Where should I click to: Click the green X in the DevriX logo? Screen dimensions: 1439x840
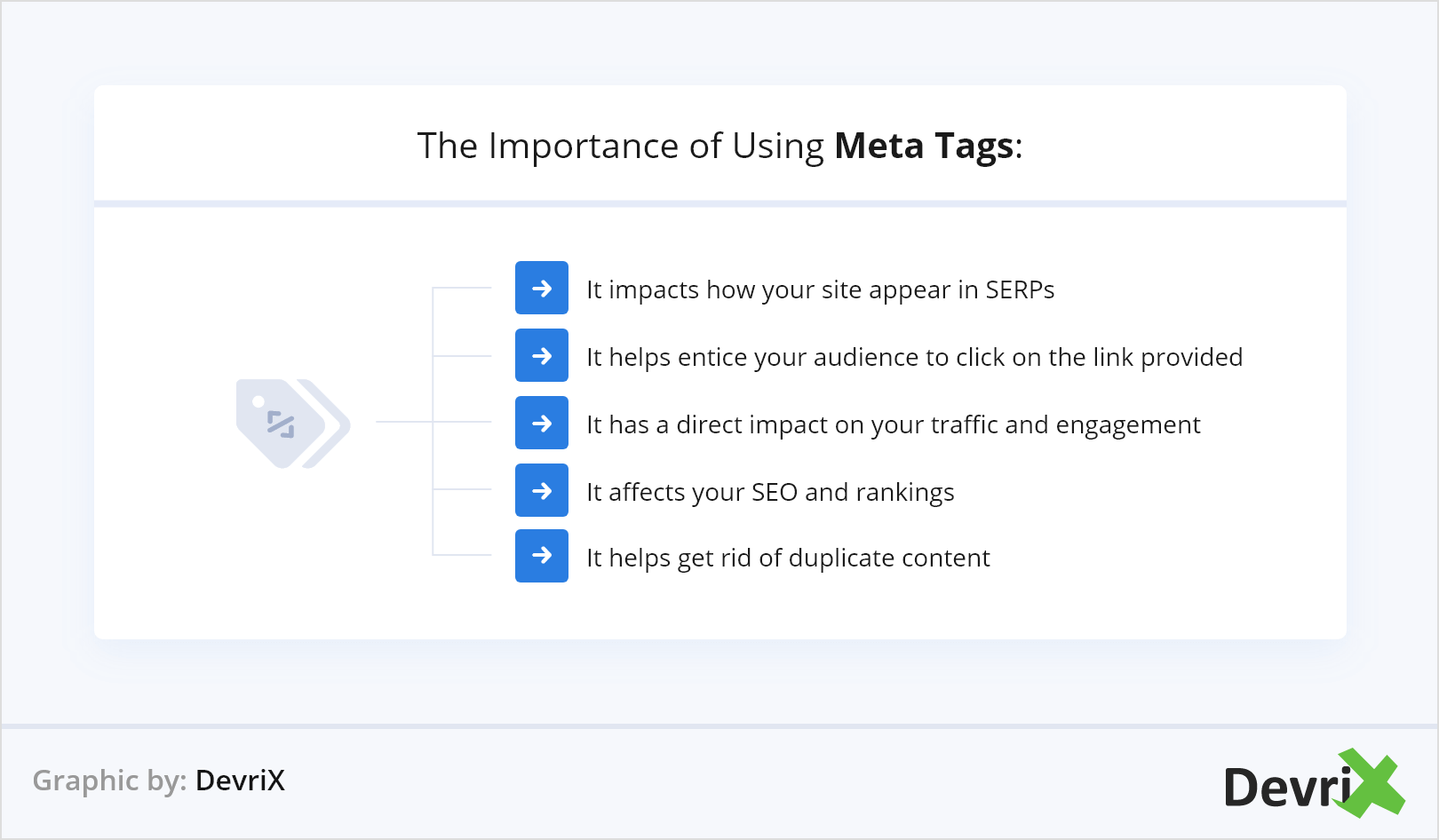(1371, 781)
